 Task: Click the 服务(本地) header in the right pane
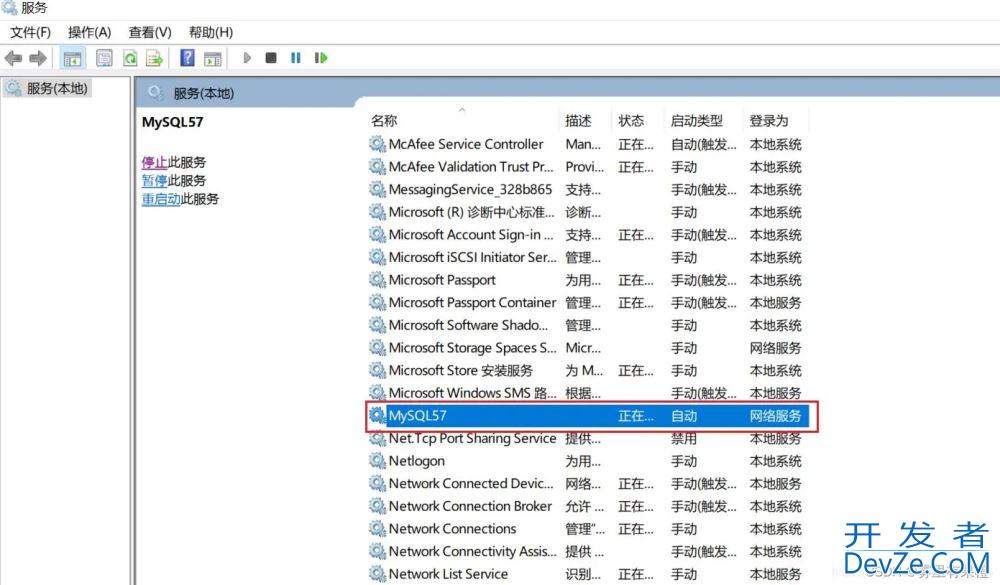click(x=203, y=93)
